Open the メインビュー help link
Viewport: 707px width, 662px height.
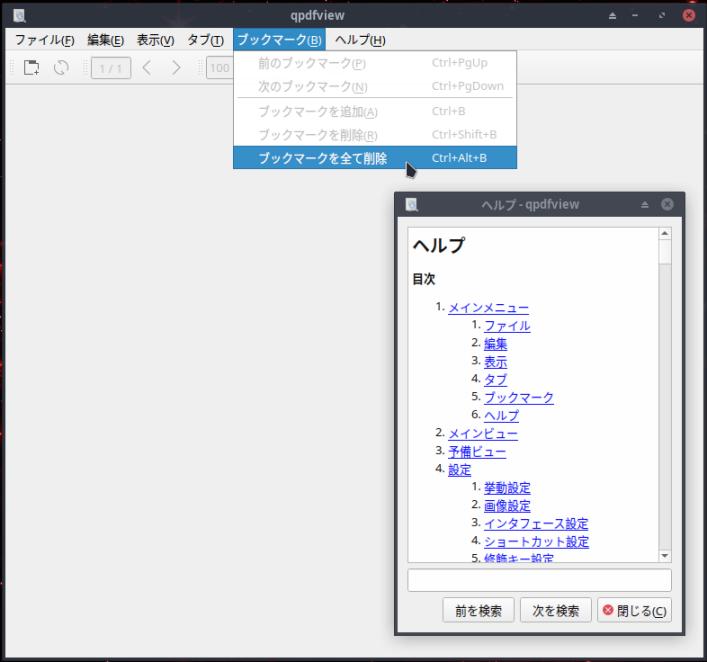pos(483,434)
